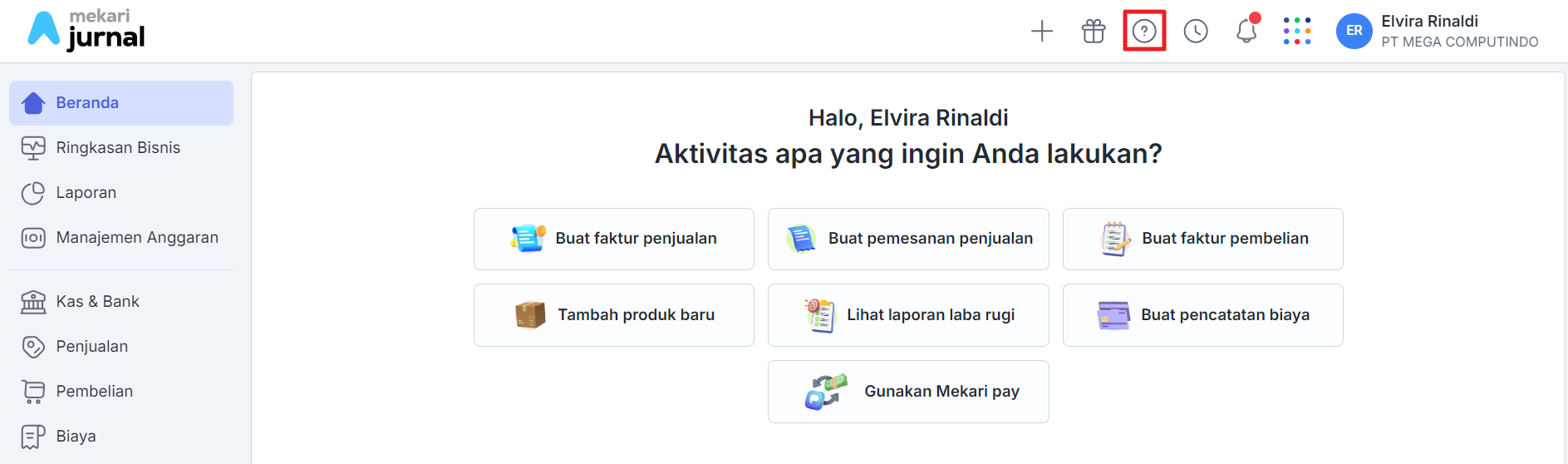This screenshot has height=464, width=1568.
Task: Click the Mekari Jurnal logo
Action: pyautogui.click(x=86, y=30)
